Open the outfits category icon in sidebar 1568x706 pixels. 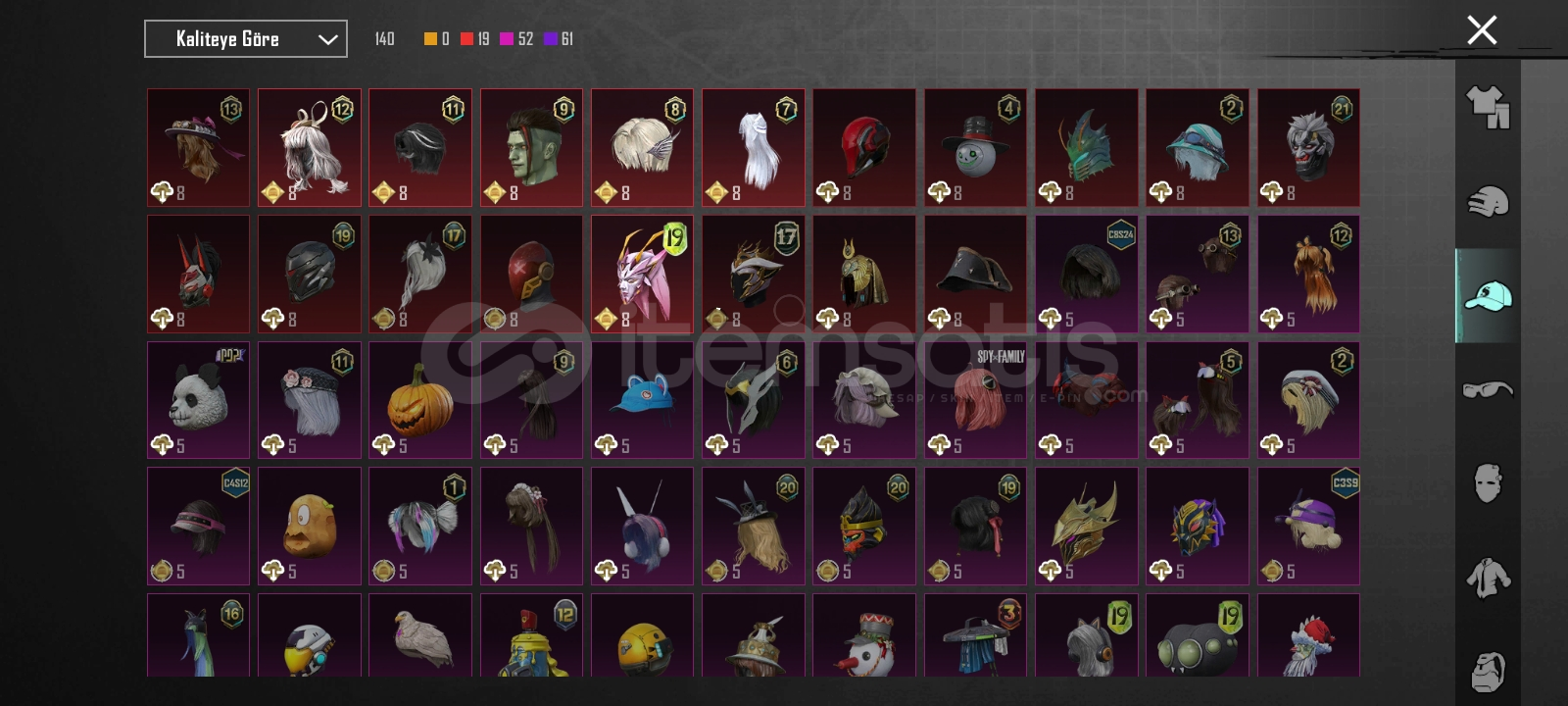click(1488, 107)
